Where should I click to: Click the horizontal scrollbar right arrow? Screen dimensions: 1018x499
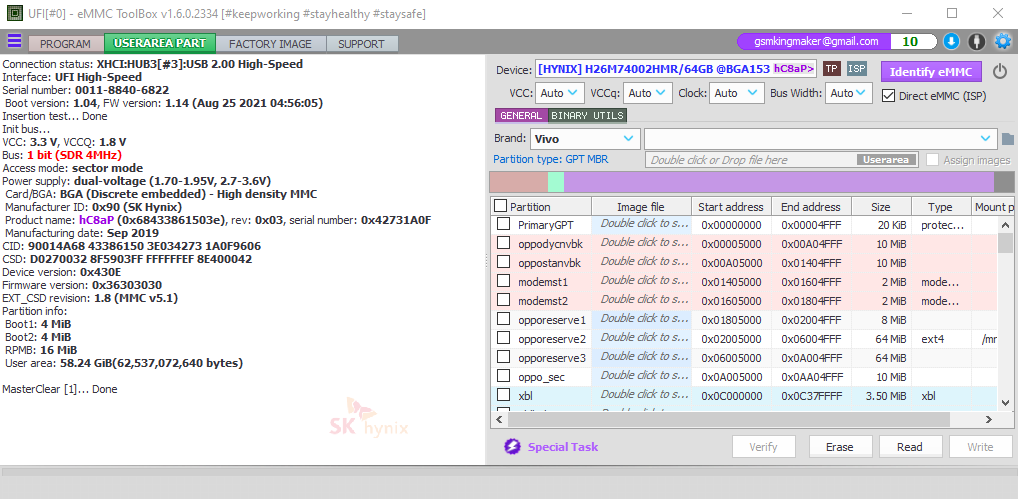pyautogui.click(x=989, y=420)
